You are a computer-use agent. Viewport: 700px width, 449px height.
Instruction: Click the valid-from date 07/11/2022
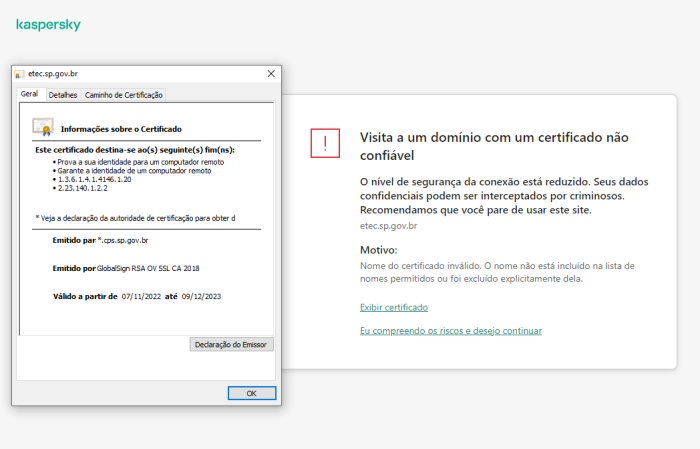(x=141, y=296)
